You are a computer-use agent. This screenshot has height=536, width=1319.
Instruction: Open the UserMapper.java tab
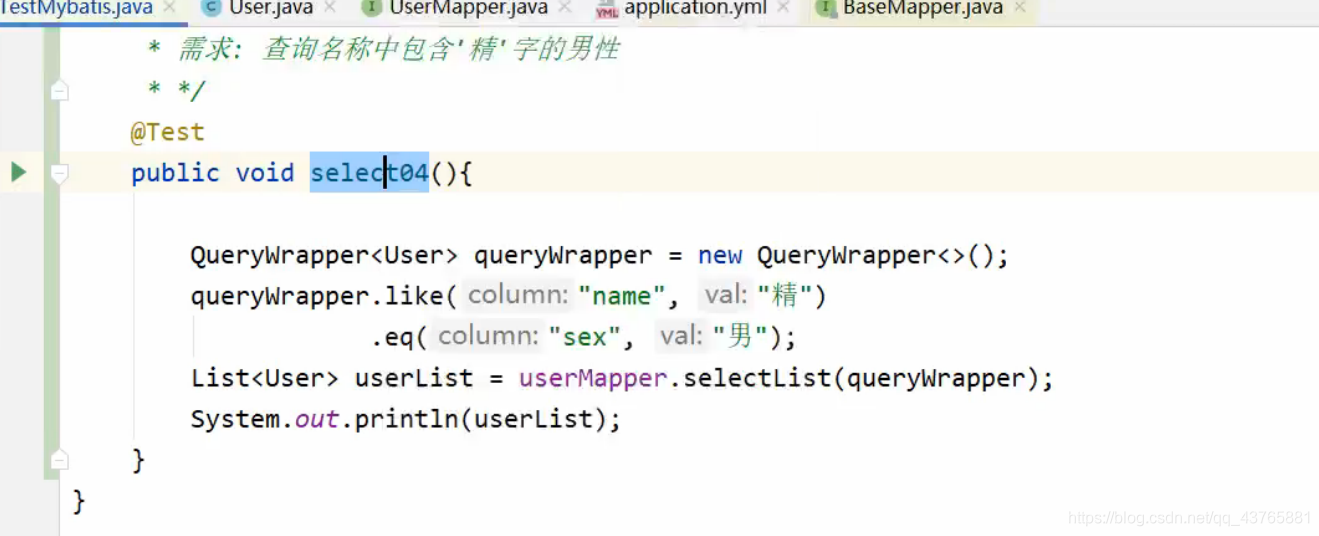(x=468, y=9)
